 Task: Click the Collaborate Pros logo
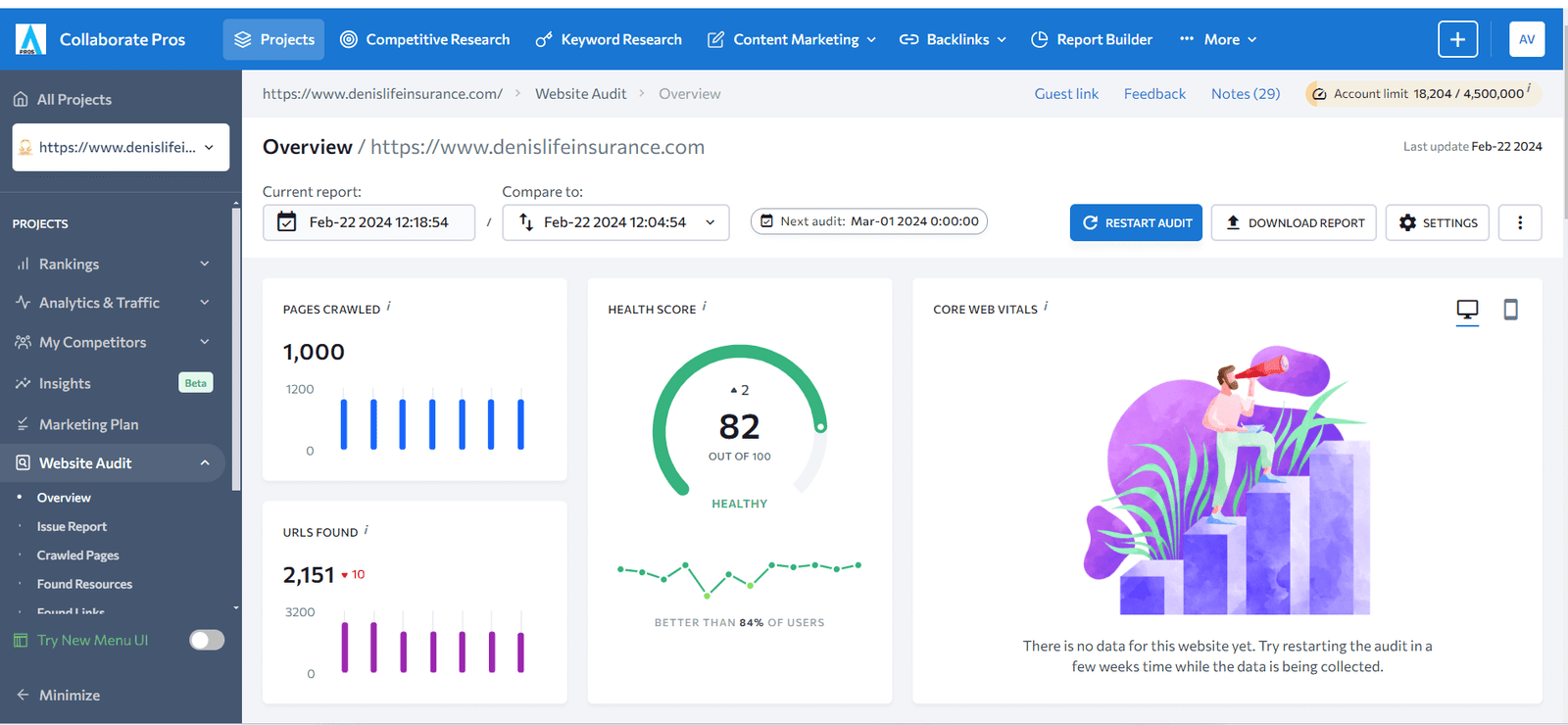31,39
